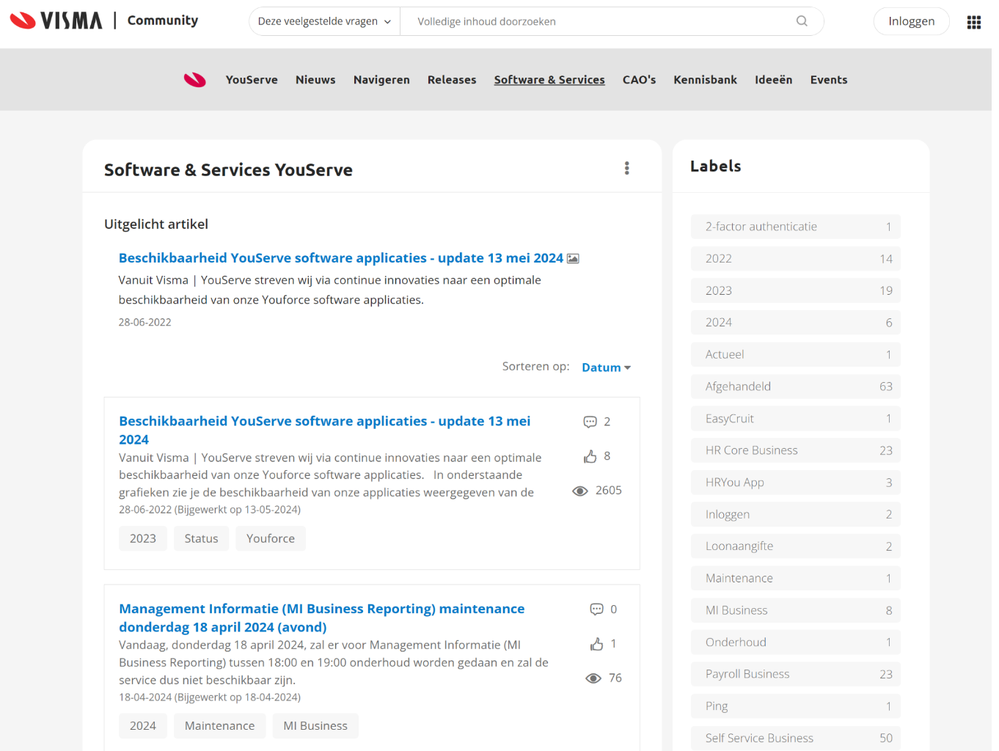Open the Navigeren menu item

coord(382,80)
